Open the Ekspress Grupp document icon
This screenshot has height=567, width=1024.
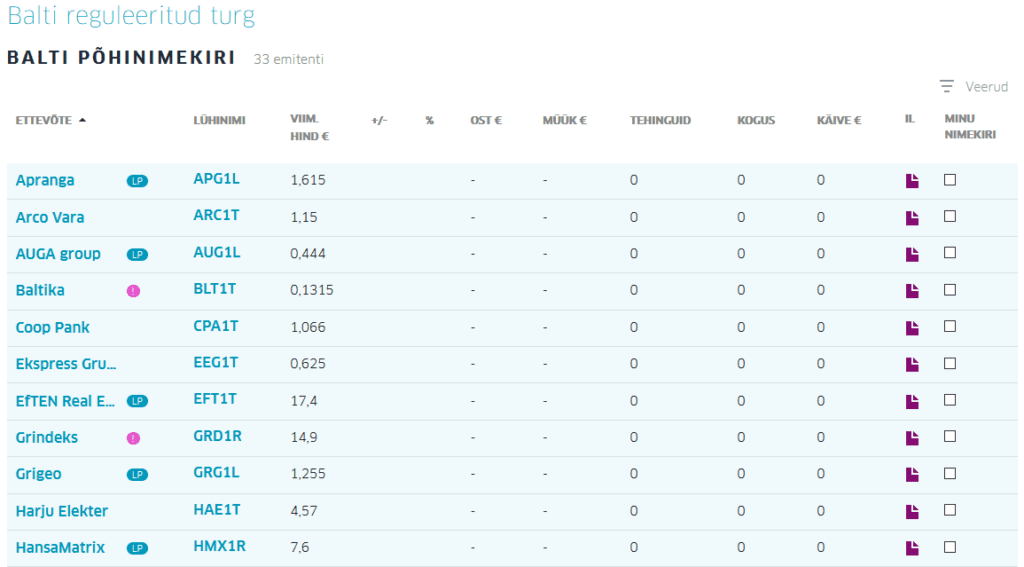click(912, 364)
